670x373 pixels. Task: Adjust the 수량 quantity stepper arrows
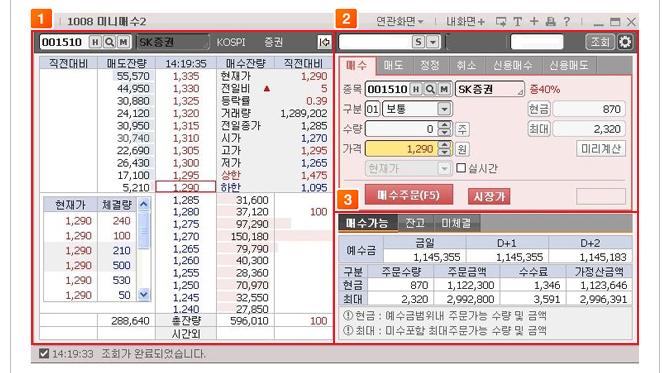coord(445,129)
